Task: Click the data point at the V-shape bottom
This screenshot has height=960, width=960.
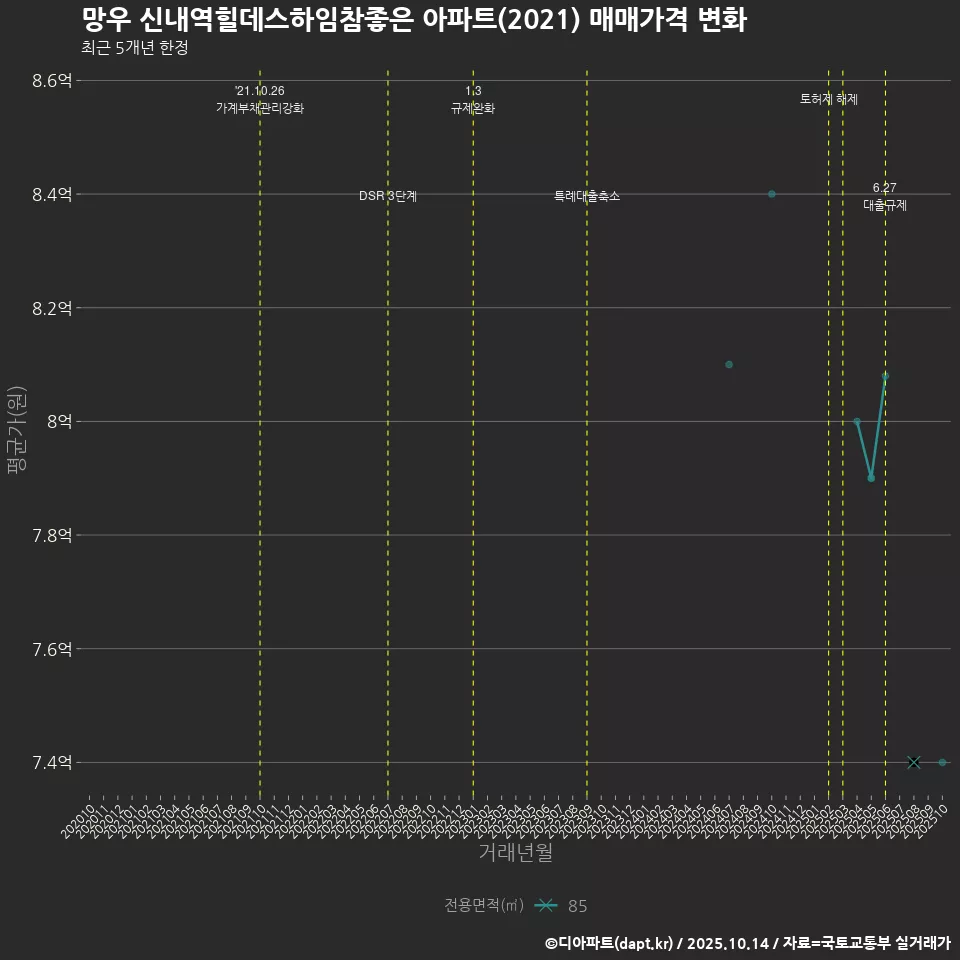Action: (x=871, y=478)
